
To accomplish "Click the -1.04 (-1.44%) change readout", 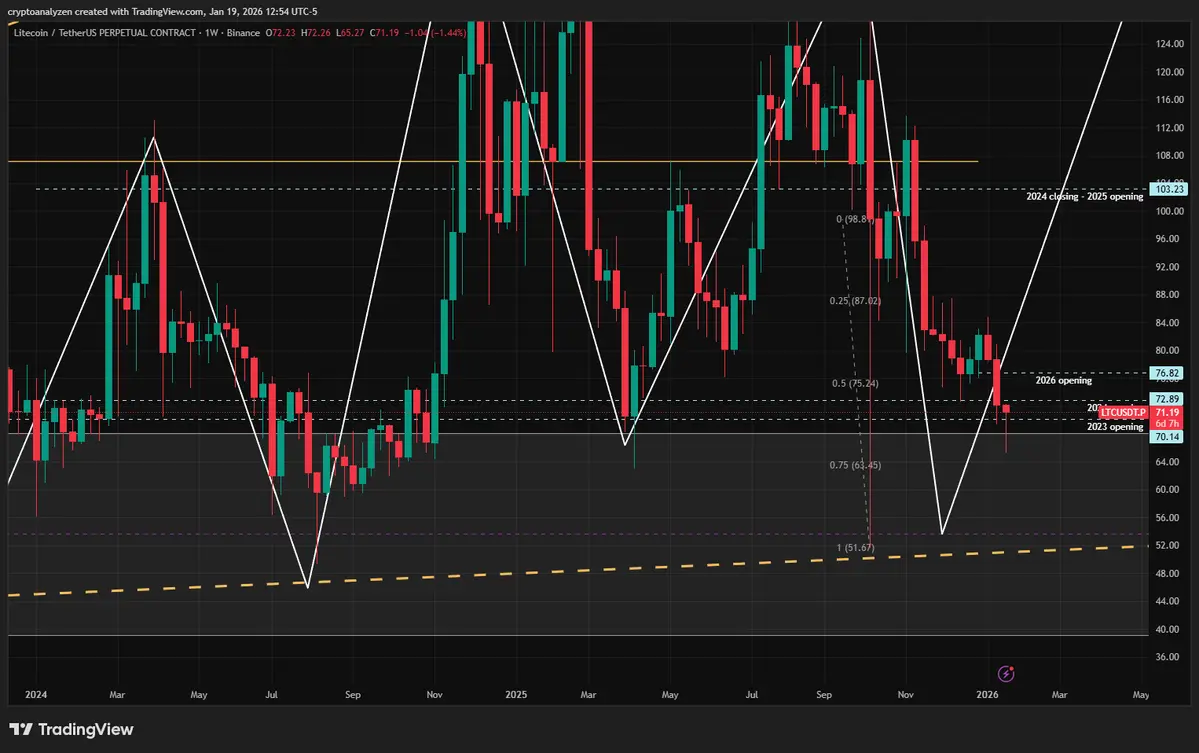I will 434,33.
